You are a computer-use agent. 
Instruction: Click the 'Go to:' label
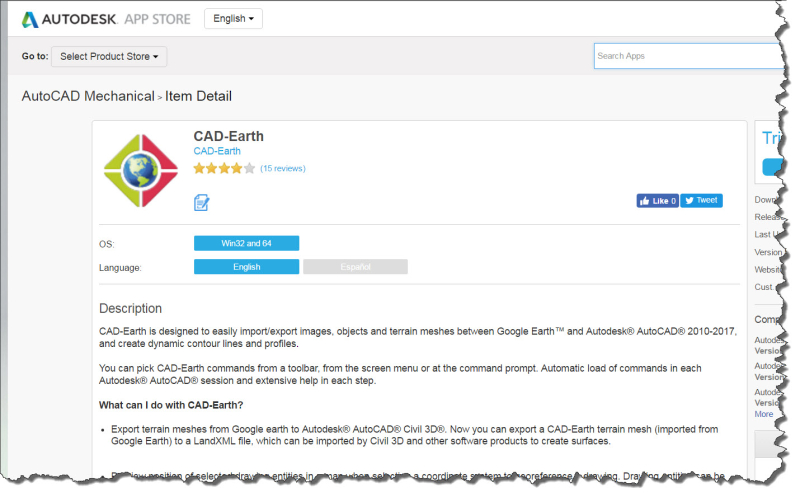coord(35,56)
